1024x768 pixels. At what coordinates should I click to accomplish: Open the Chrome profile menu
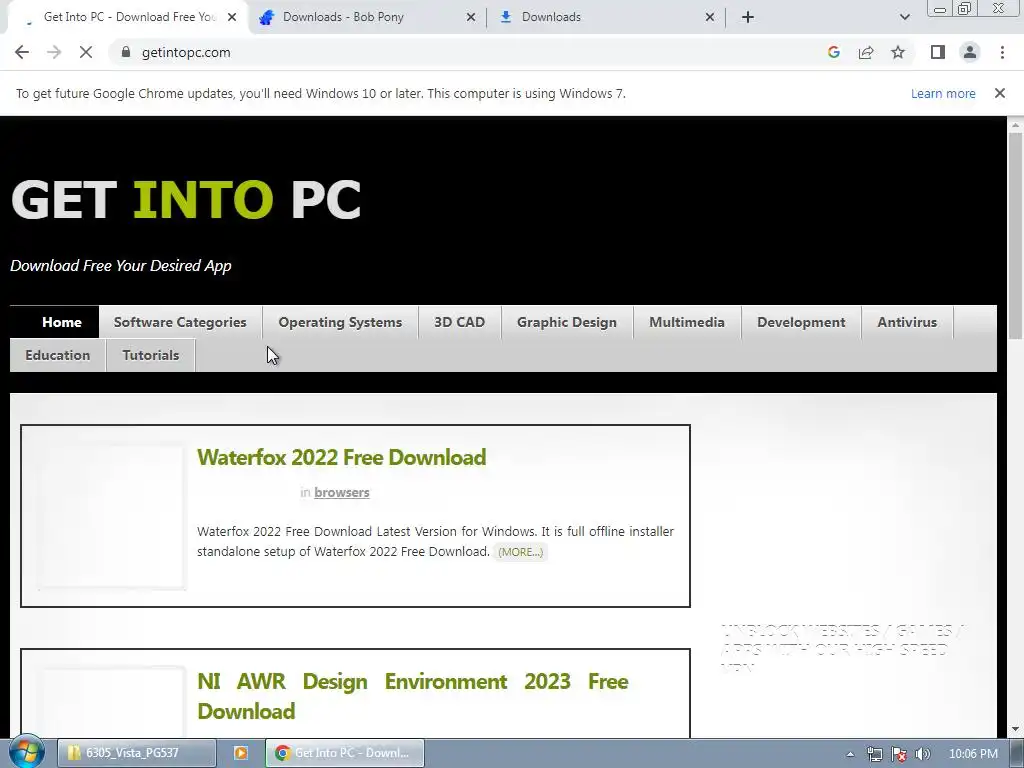click(x=970, y=52)
